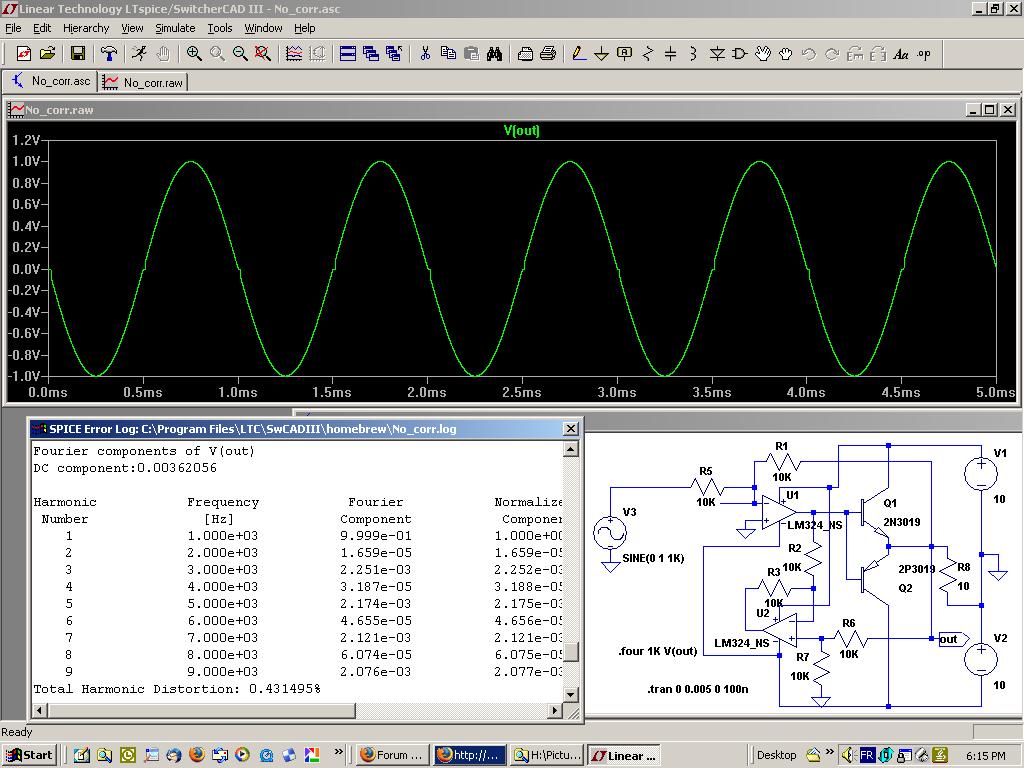Select the Draw Wire pencil tool

point(578,54)
